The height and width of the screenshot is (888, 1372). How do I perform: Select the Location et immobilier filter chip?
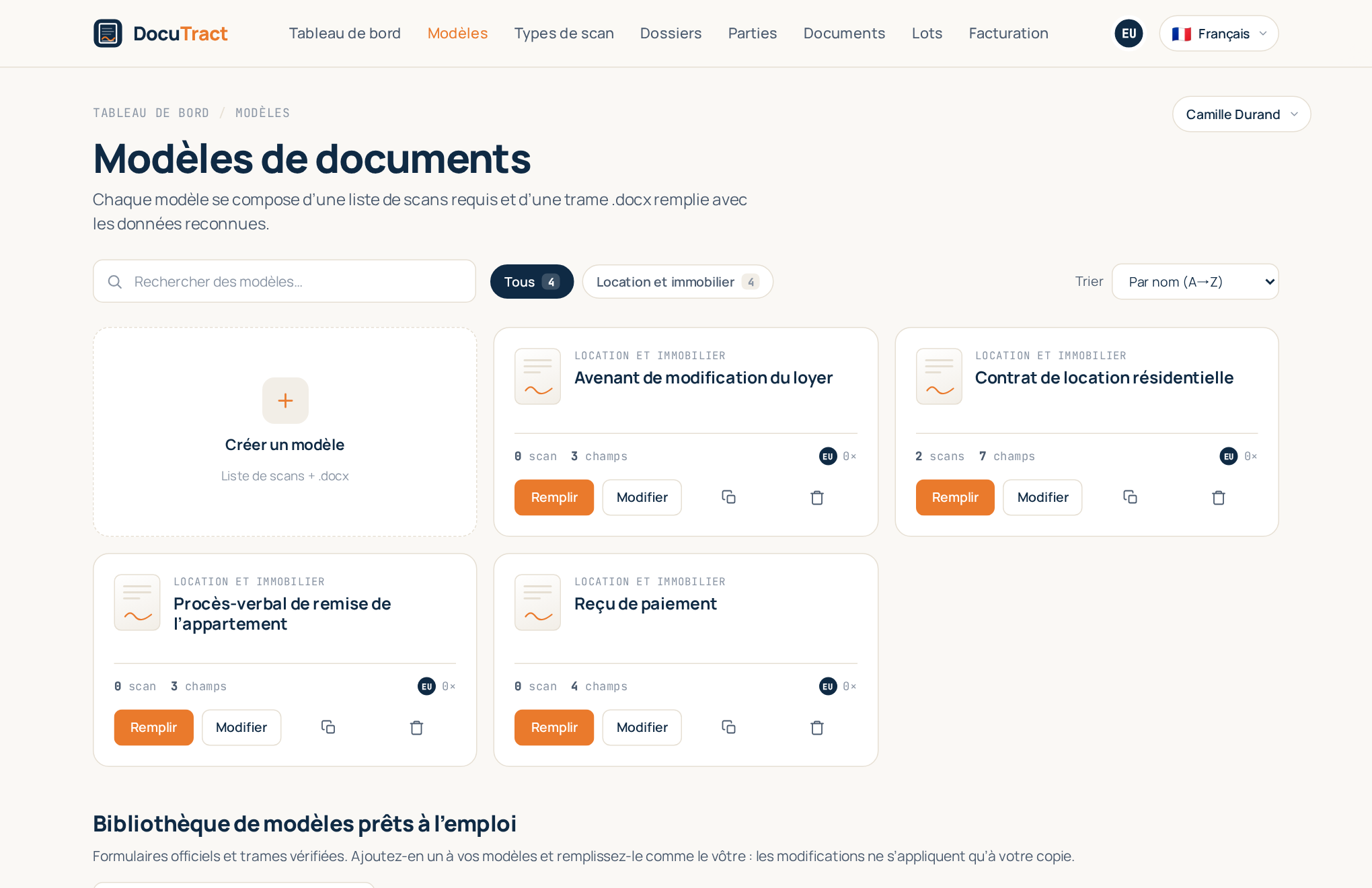pos(678,281)
